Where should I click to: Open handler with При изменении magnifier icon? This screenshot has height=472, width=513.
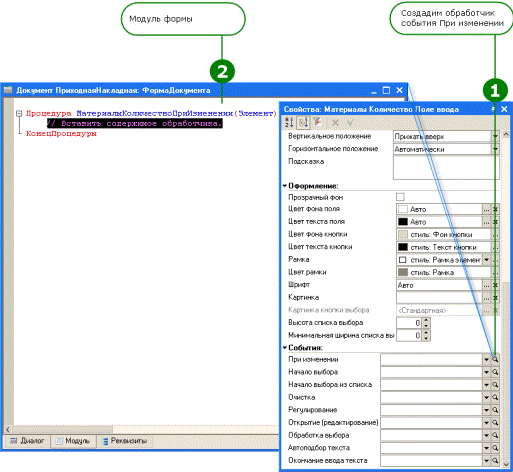point(495,359)
